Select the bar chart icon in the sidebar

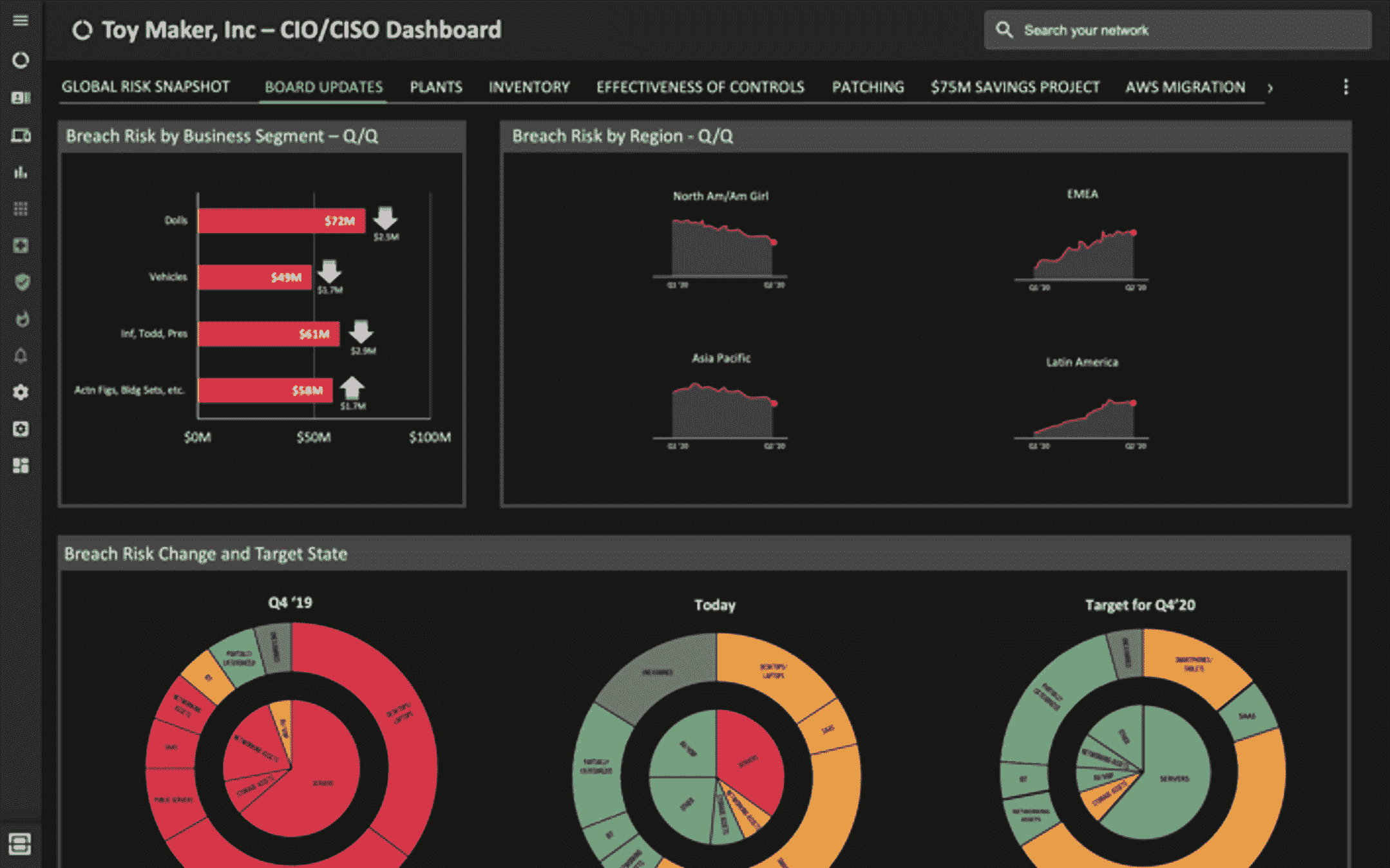[21, 172]
